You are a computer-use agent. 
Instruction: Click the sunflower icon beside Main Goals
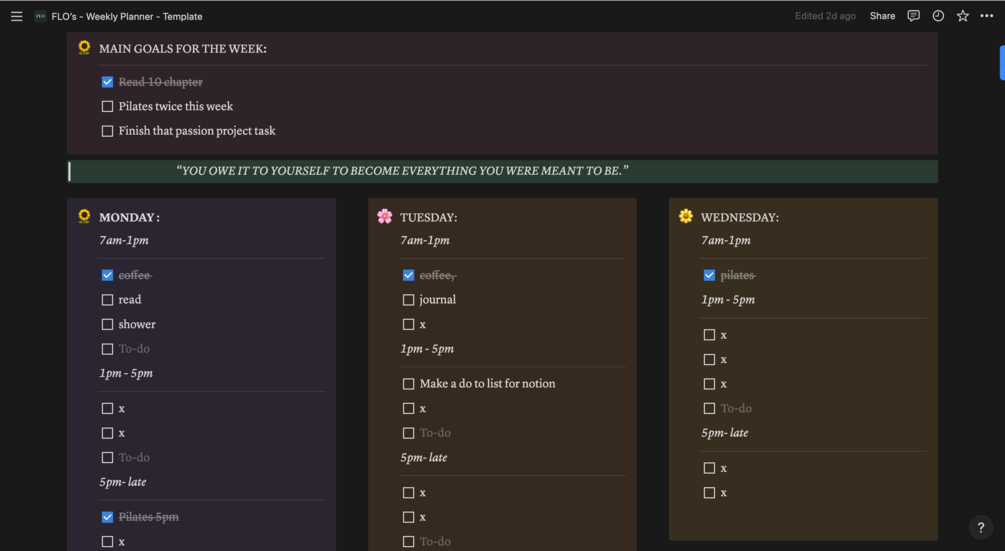(84, 48)
